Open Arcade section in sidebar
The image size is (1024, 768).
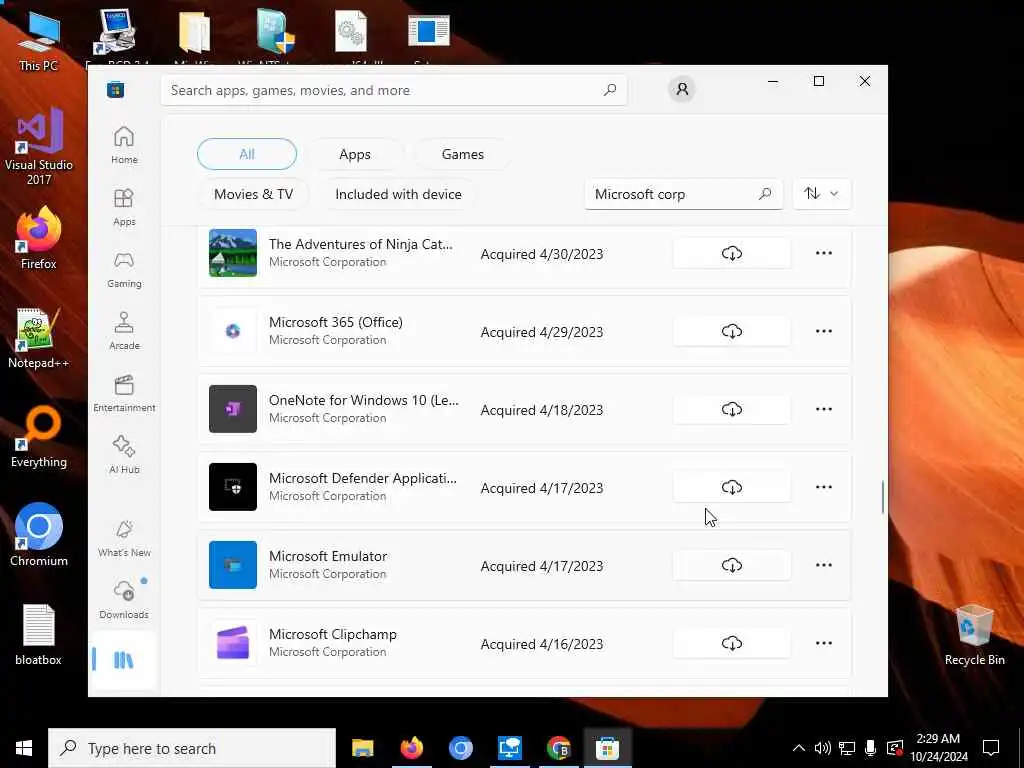124,331
